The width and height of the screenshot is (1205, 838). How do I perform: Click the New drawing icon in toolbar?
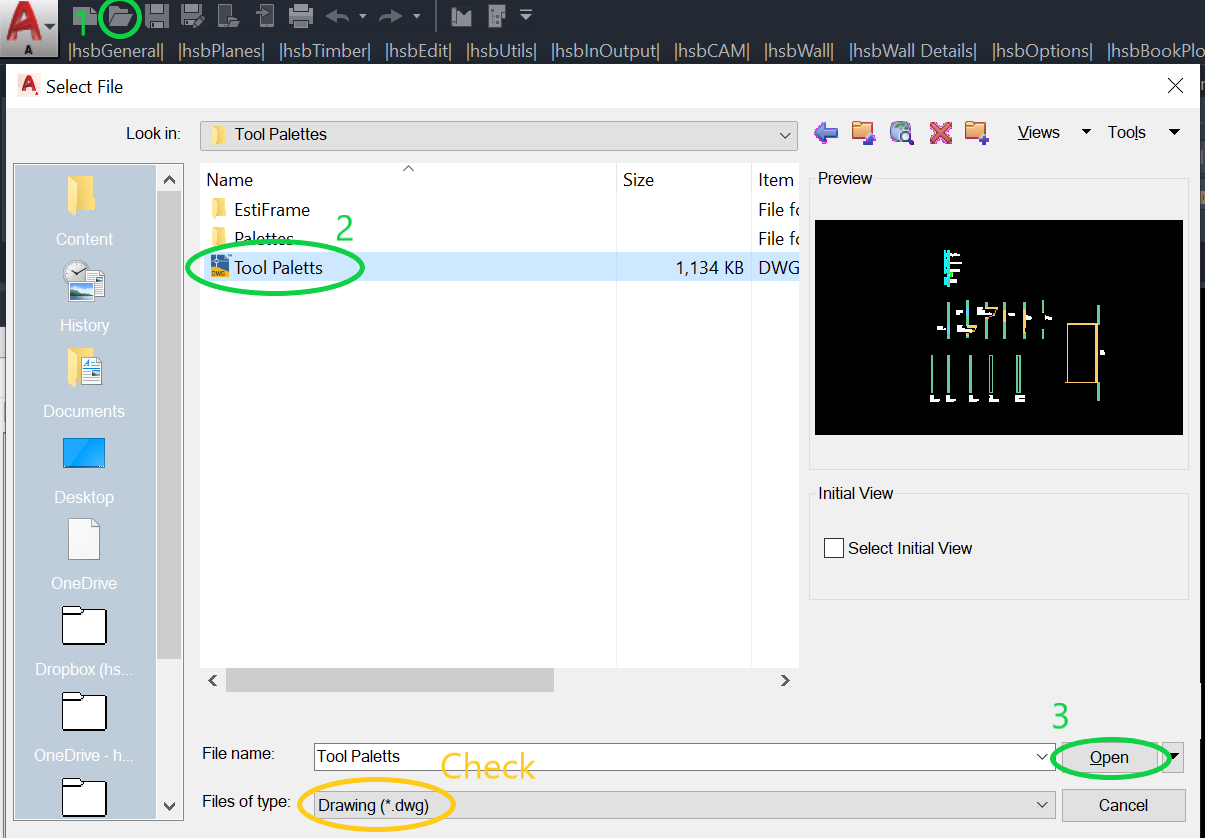86,15
